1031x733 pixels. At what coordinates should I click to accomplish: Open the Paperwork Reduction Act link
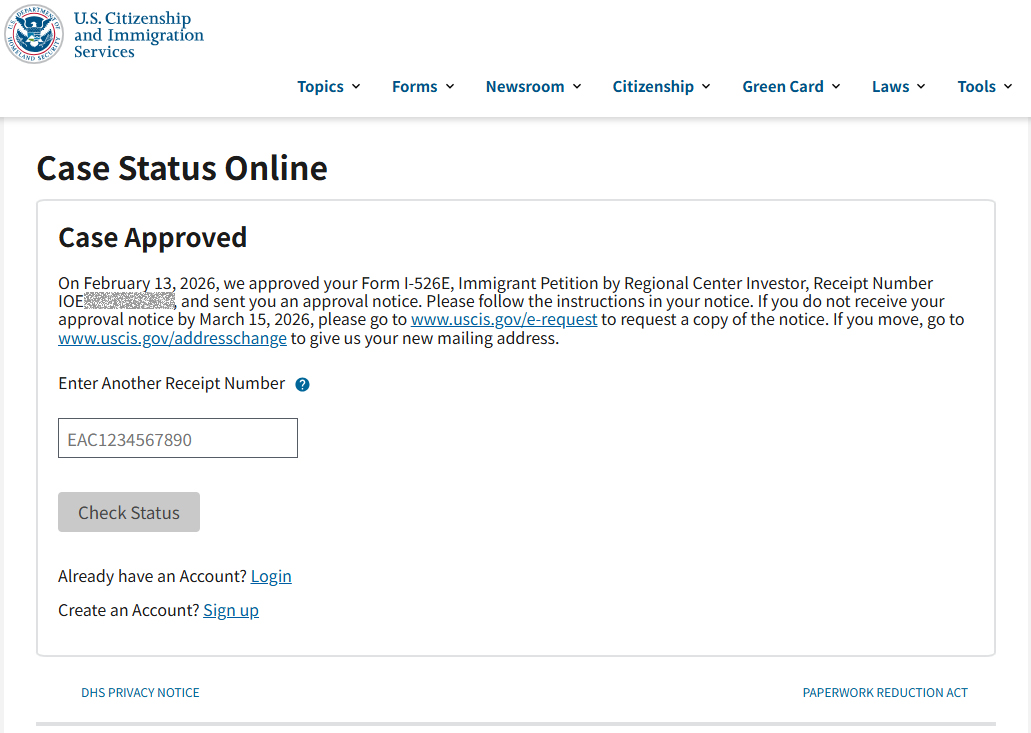[885, 693]
